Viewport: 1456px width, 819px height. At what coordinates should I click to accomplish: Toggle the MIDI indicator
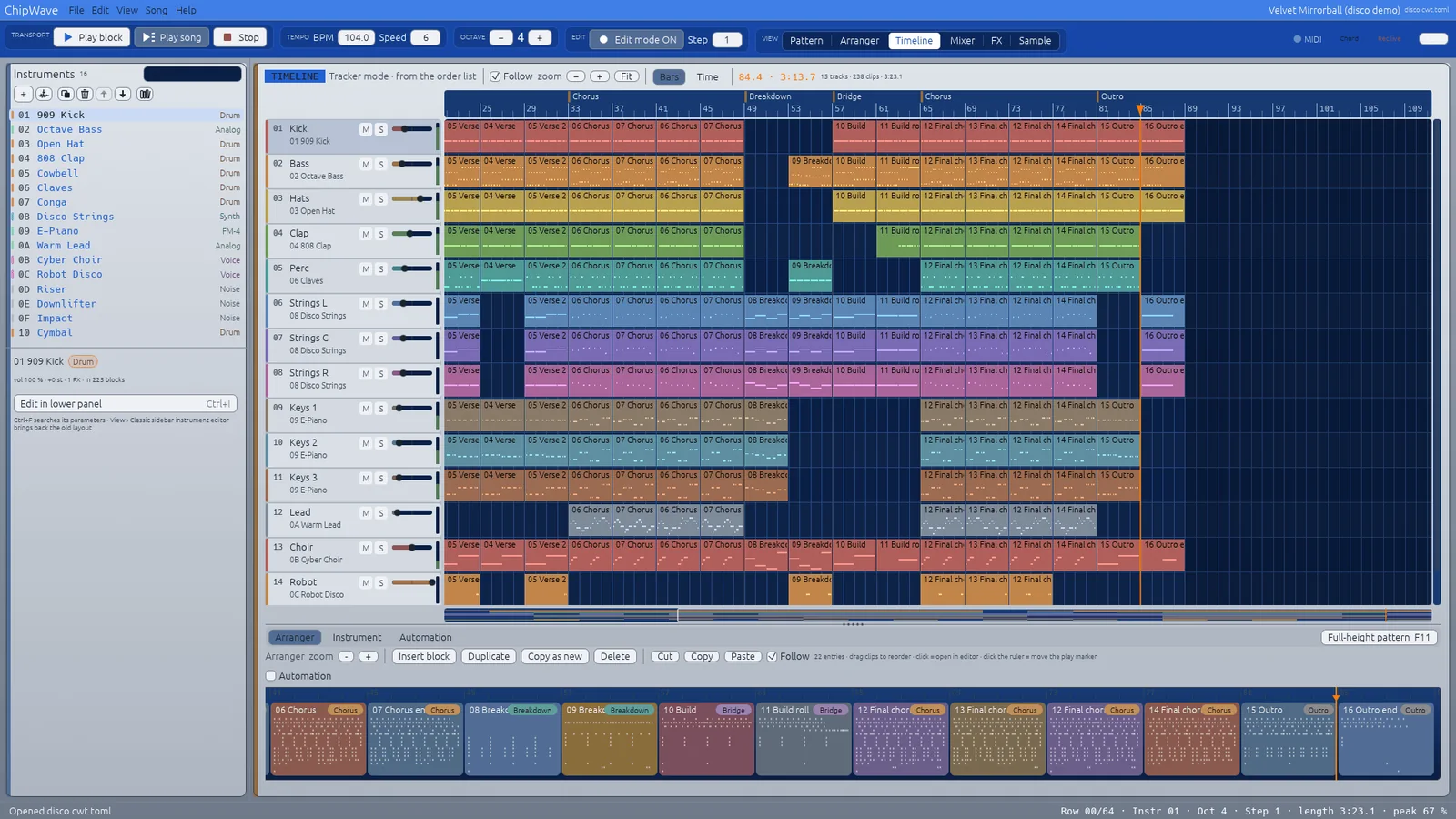pos(1308,39)
